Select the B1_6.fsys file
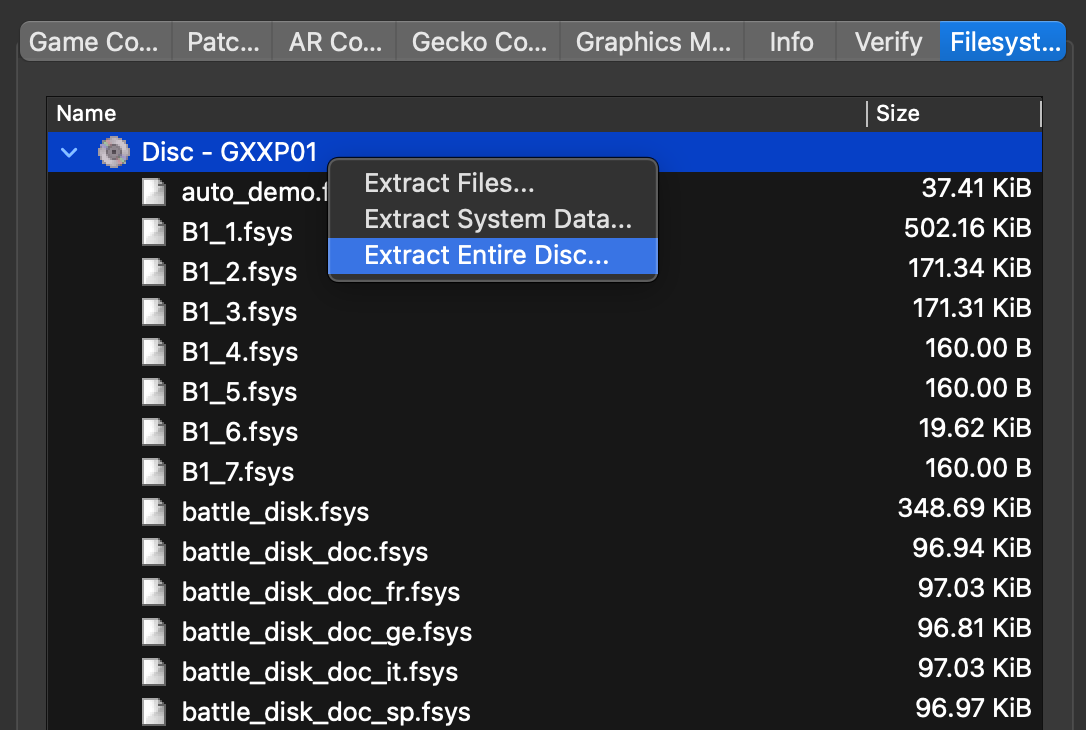This screenshot has width=1086, height=730. [240, 432]
